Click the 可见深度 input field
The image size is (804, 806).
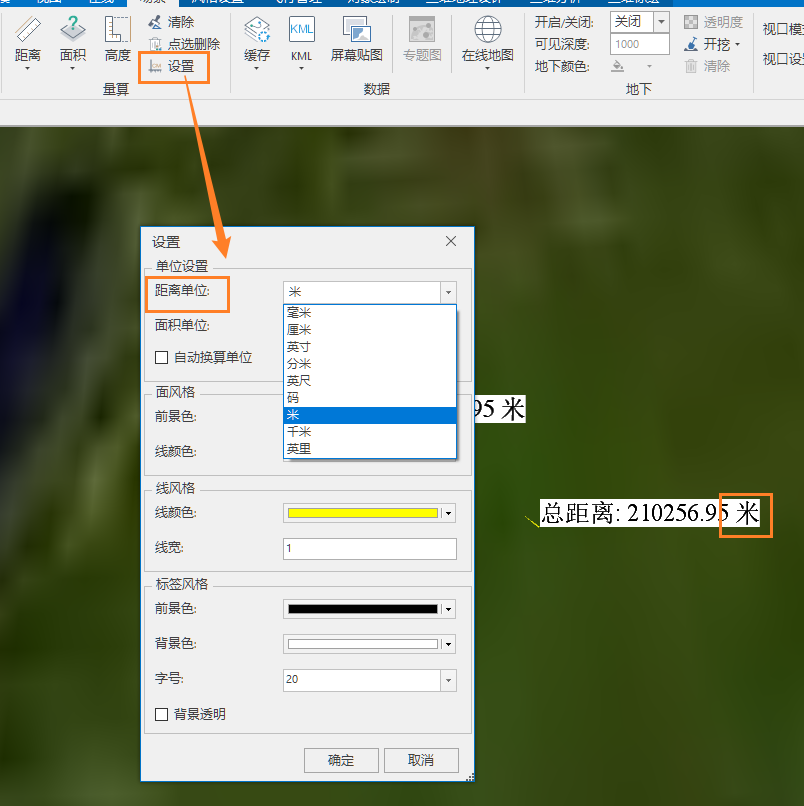[x=639, y=44]
